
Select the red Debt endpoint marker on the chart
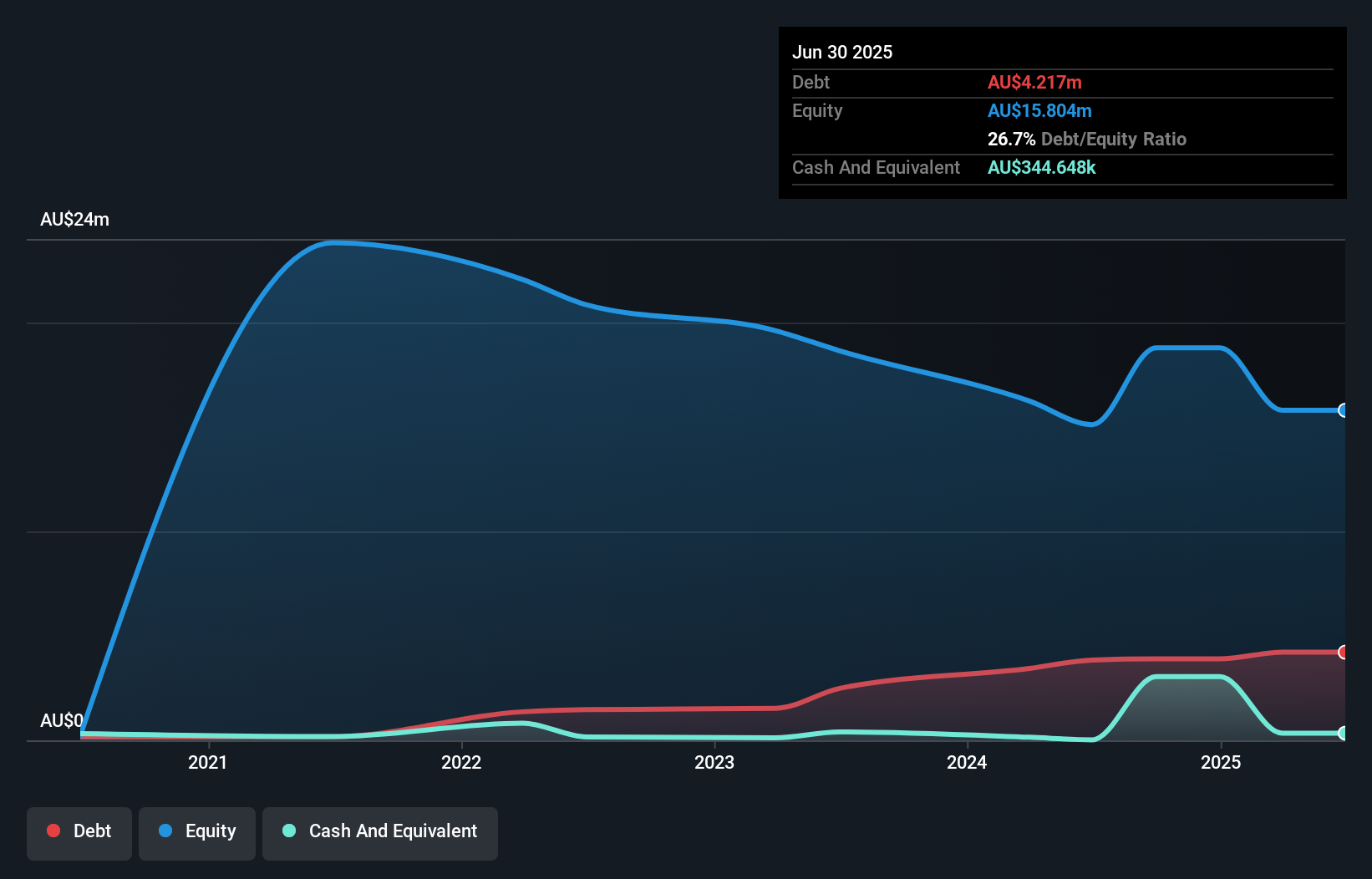pyautogui.click(x=1343, y=651)
